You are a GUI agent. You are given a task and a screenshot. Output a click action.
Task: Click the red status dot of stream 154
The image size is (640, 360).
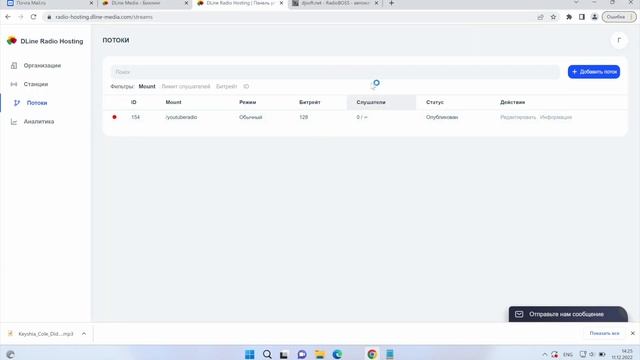pos(114,117)
